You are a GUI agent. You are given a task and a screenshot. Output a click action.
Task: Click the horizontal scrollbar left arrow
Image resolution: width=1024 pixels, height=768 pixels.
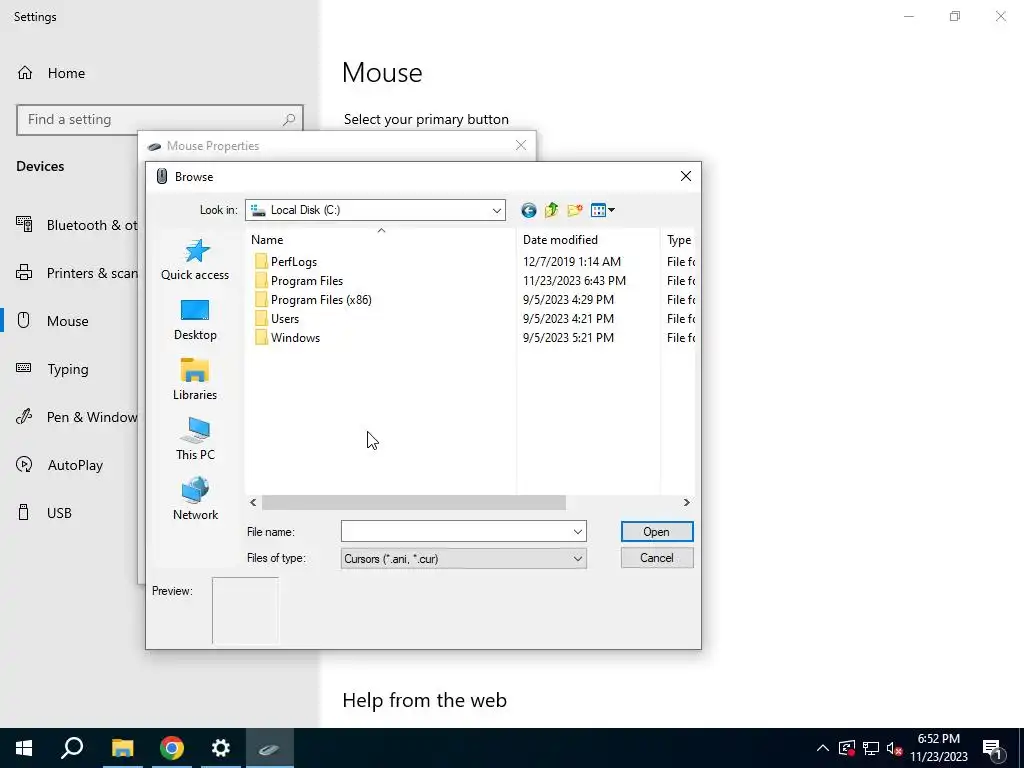coord(253,503)
